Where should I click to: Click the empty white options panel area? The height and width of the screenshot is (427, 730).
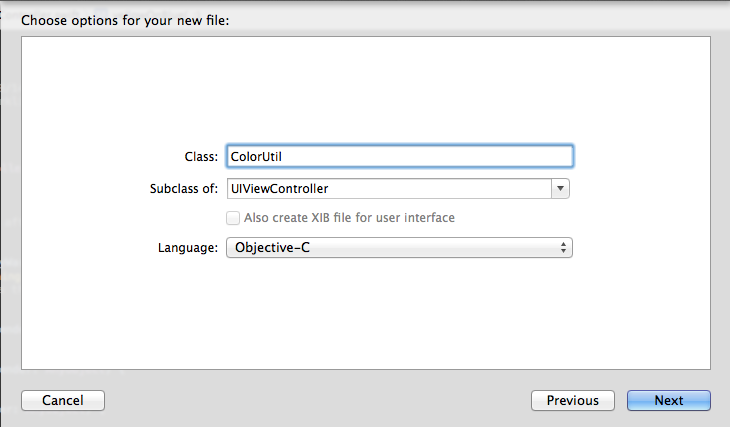click(x=366, y=88)
